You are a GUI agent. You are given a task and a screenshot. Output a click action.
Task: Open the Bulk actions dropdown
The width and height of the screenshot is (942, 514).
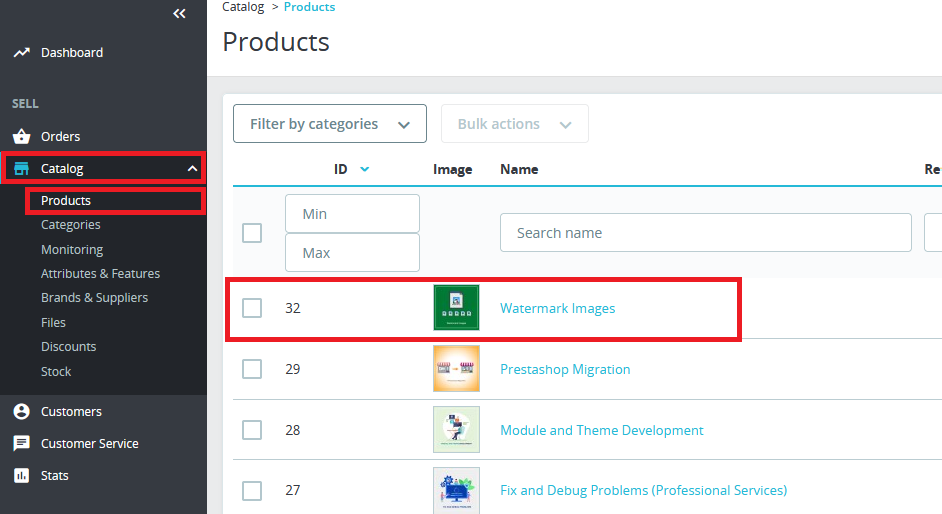click(514, 124)
